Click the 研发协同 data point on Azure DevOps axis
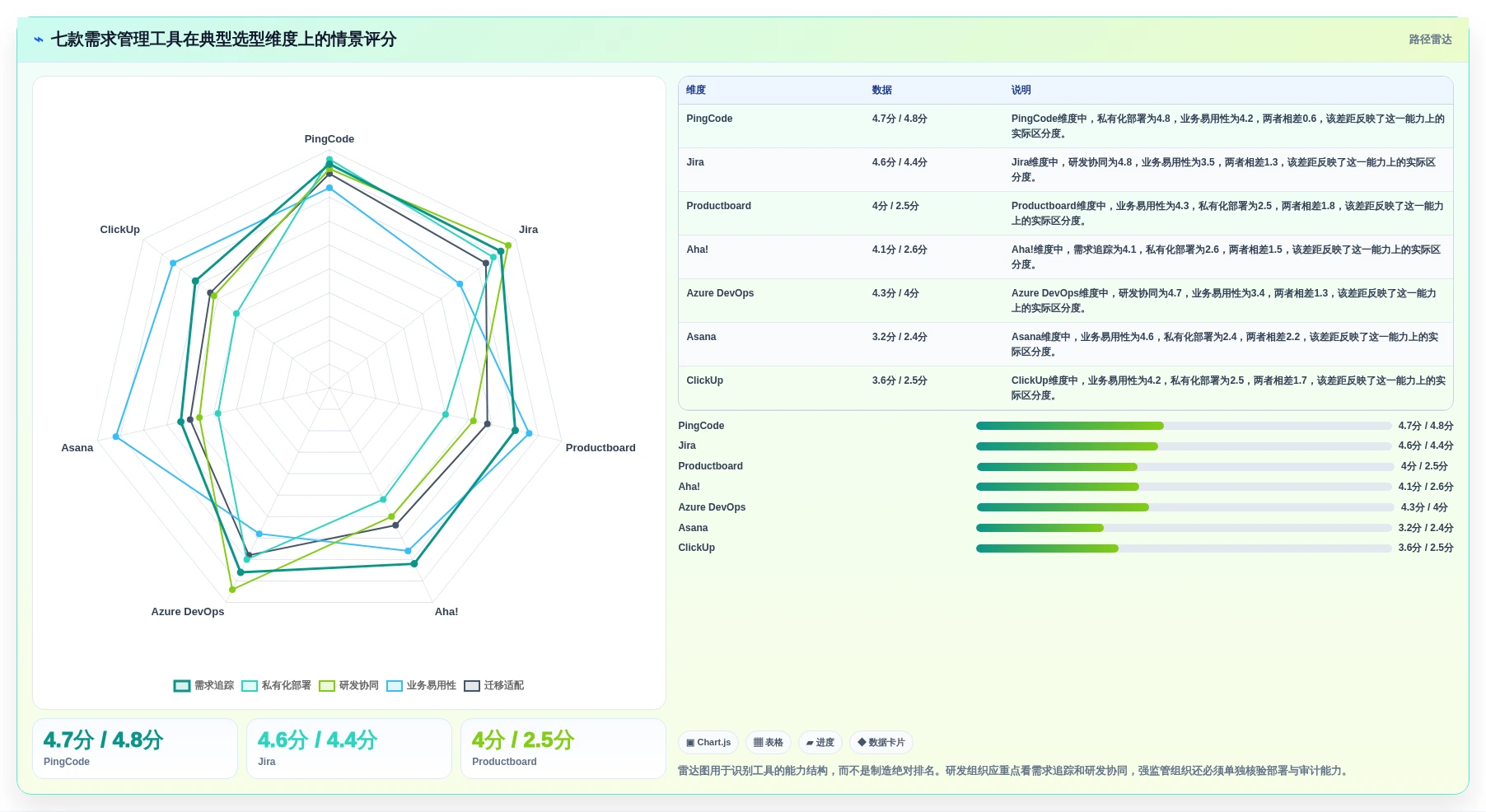Screen dimensions: 1486x812 click(x=232, y=590)
